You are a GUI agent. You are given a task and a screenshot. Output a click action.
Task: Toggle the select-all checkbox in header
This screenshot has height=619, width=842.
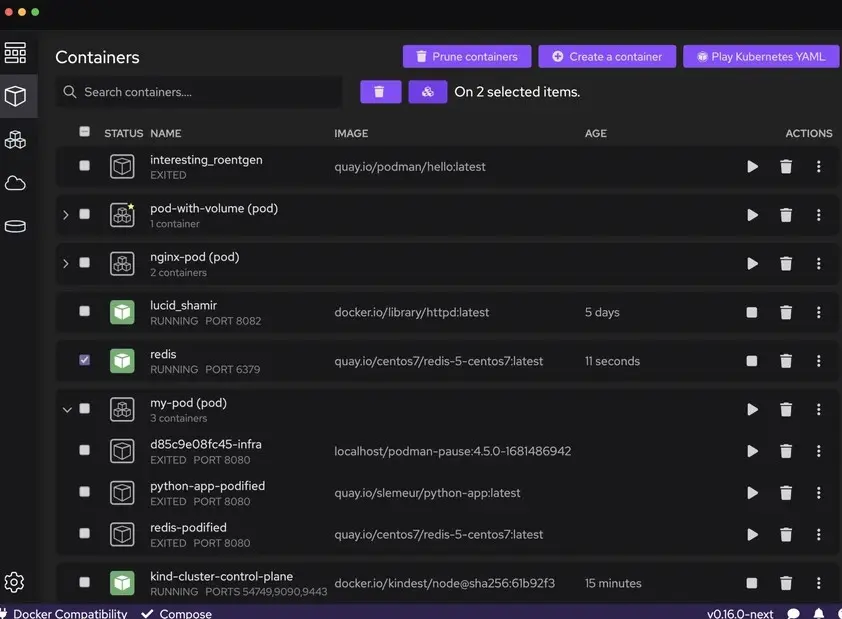84,132
